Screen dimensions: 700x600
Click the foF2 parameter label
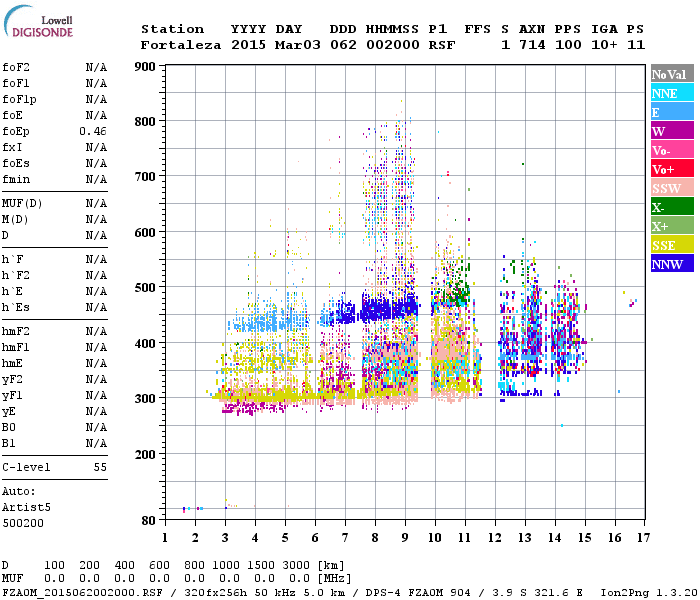(16, 67)
